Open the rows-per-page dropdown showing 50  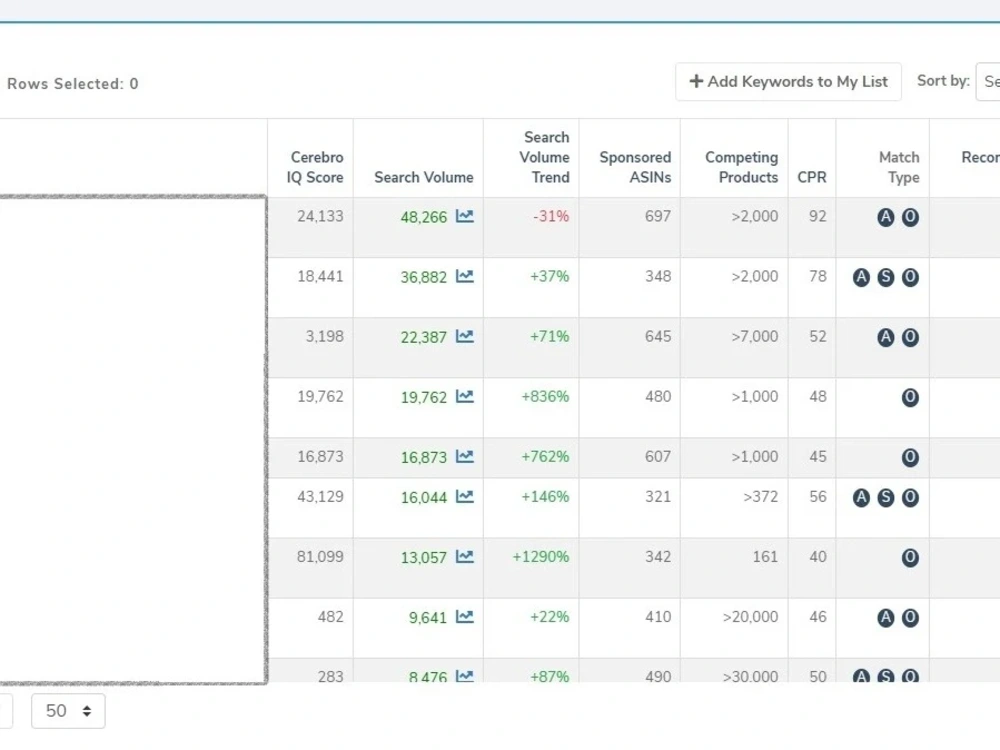68,710
